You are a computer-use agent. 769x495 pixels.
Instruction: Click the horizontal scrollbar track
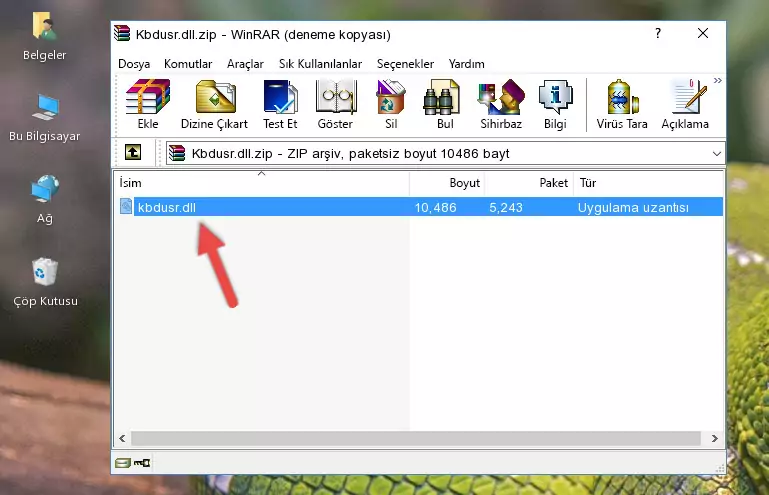pyautogui.click(x=416, y=438)
